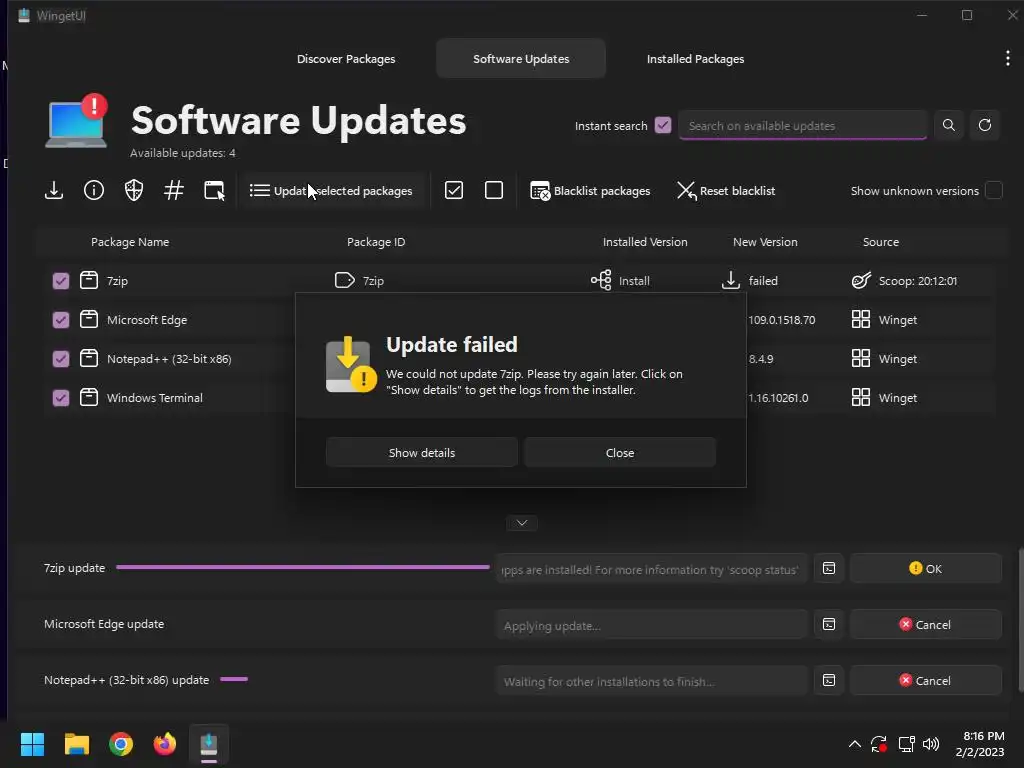Click the Microsoft Edge package box icon

[x=89, y=319]
